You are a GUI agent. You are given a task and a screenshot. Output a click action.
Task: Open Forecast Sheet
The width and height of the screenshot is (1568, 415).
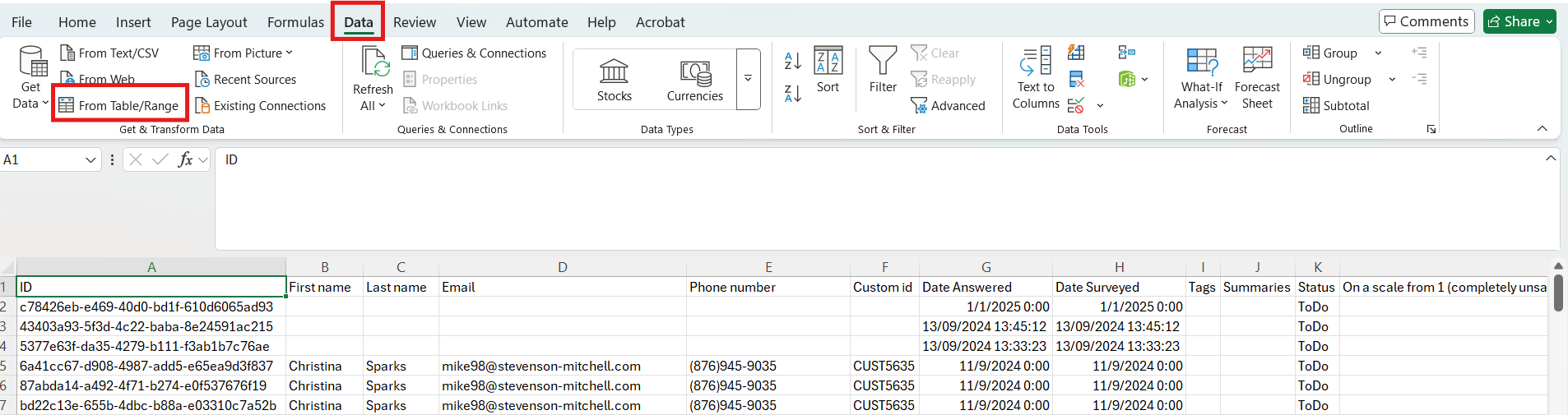coord(1256,79)
